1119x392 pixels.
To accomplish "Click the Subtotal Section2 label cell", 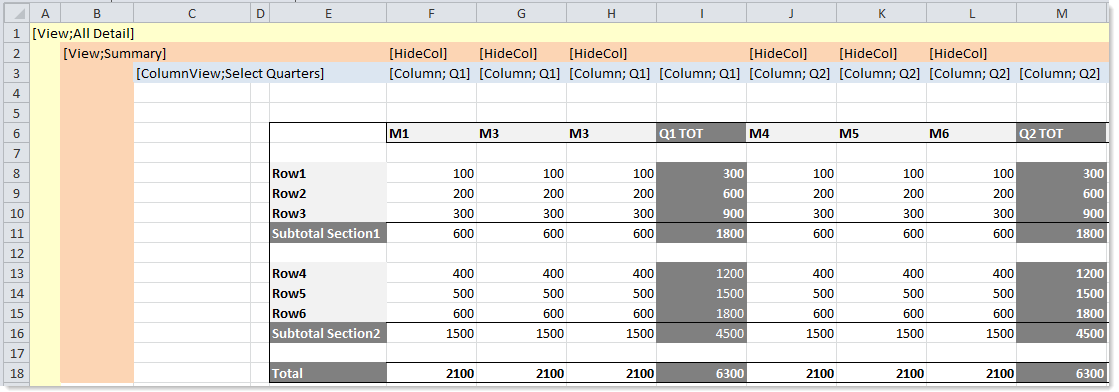I will tap(328, 333).
